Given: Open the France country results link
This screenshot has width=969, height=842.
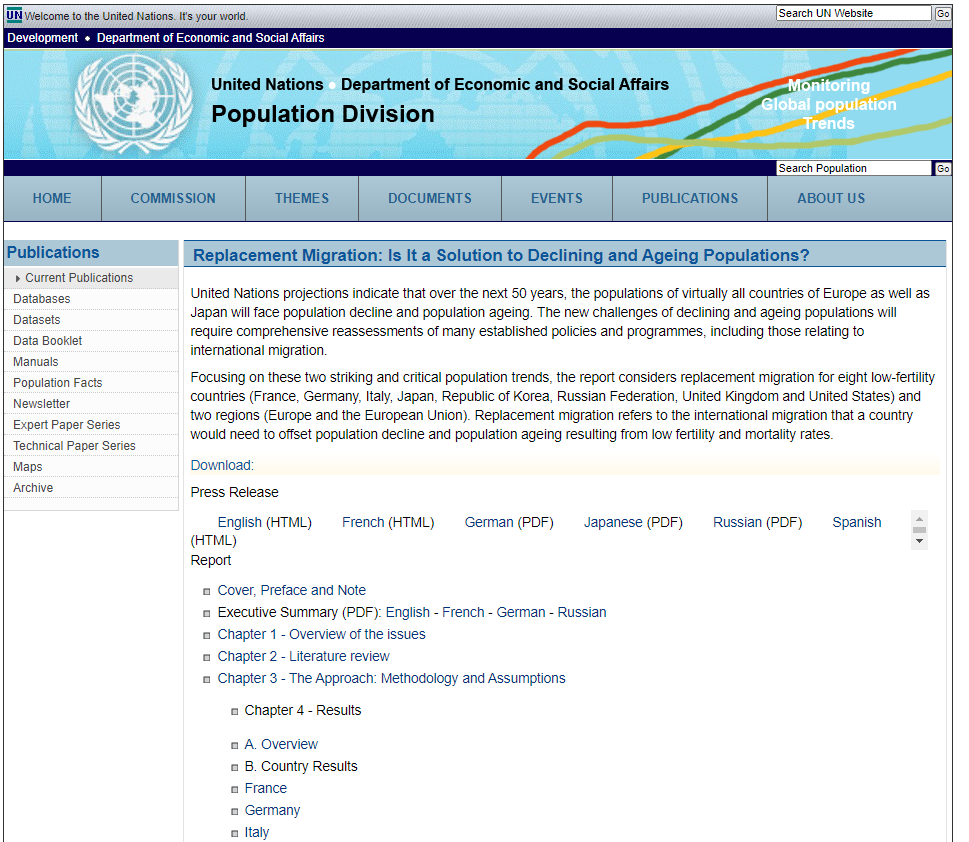Looking at the screenshot, I should [266, 789].
